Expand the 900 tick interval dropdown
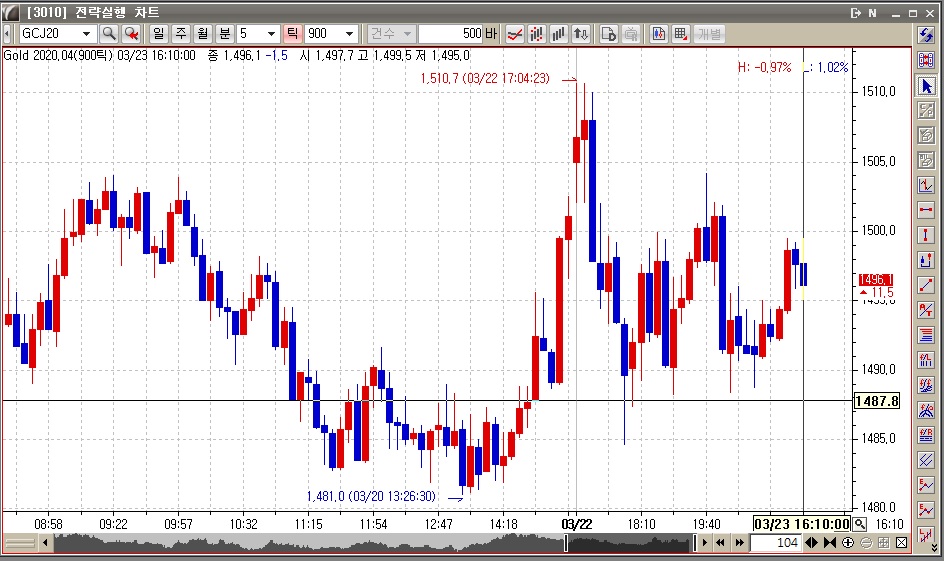The height and width of the screenshot is (561, 944). point(349,34)
